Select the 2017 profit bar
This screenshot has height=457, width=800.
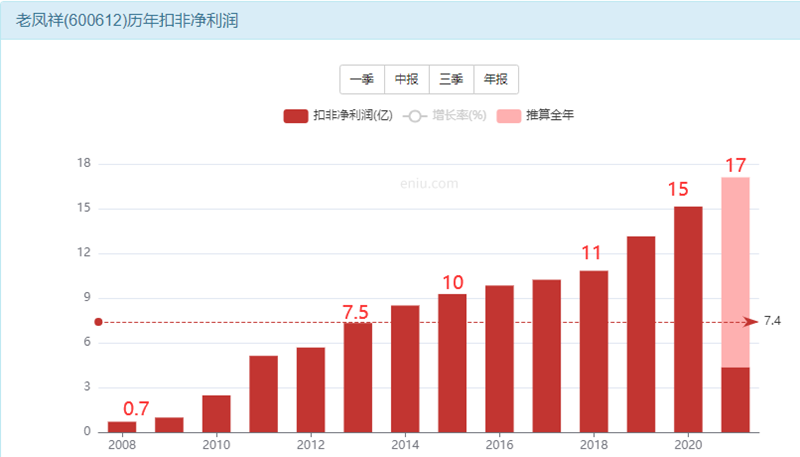547,356
